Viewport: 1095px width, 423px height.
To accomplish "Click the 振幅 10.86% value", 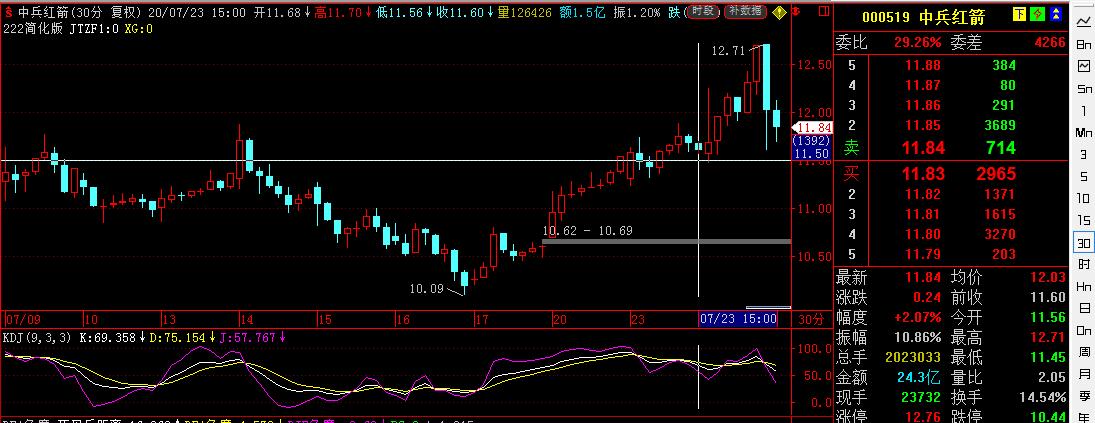I will (x=918, y=339).
